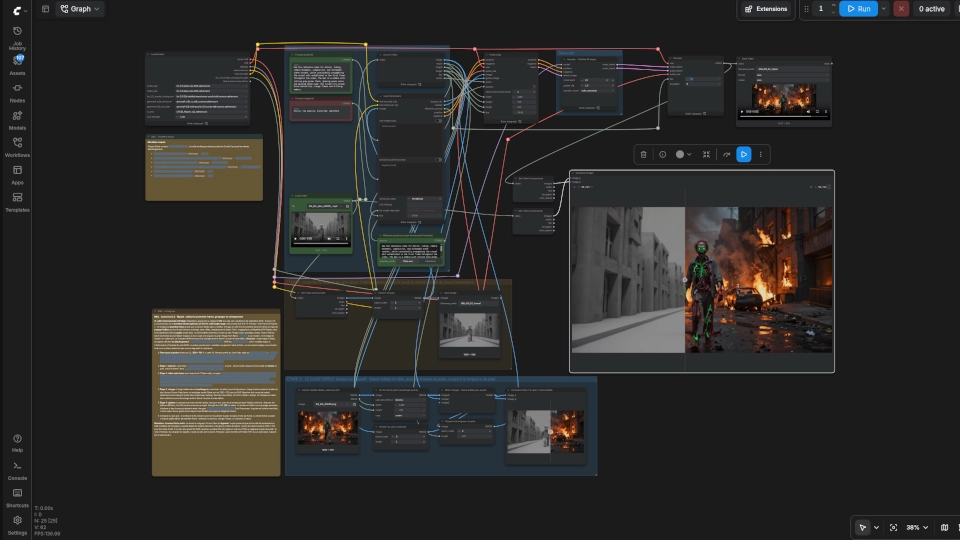Click the red negative prompt text box
This screenshot has height=540, width=960.
321,111
